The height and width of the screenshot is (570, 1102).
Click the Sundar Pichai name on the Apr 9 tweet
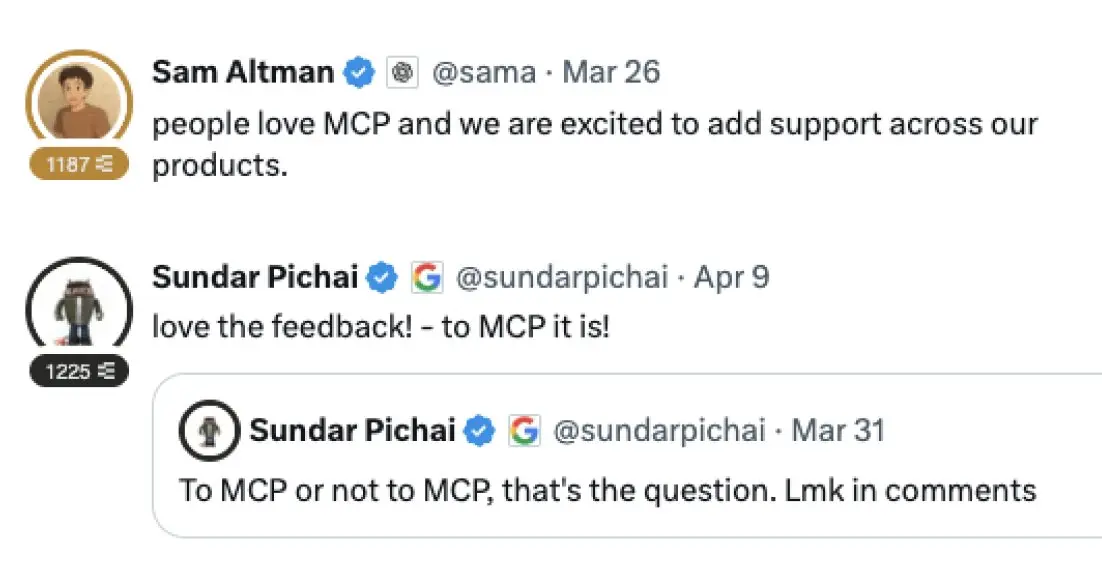coord(255,277)
